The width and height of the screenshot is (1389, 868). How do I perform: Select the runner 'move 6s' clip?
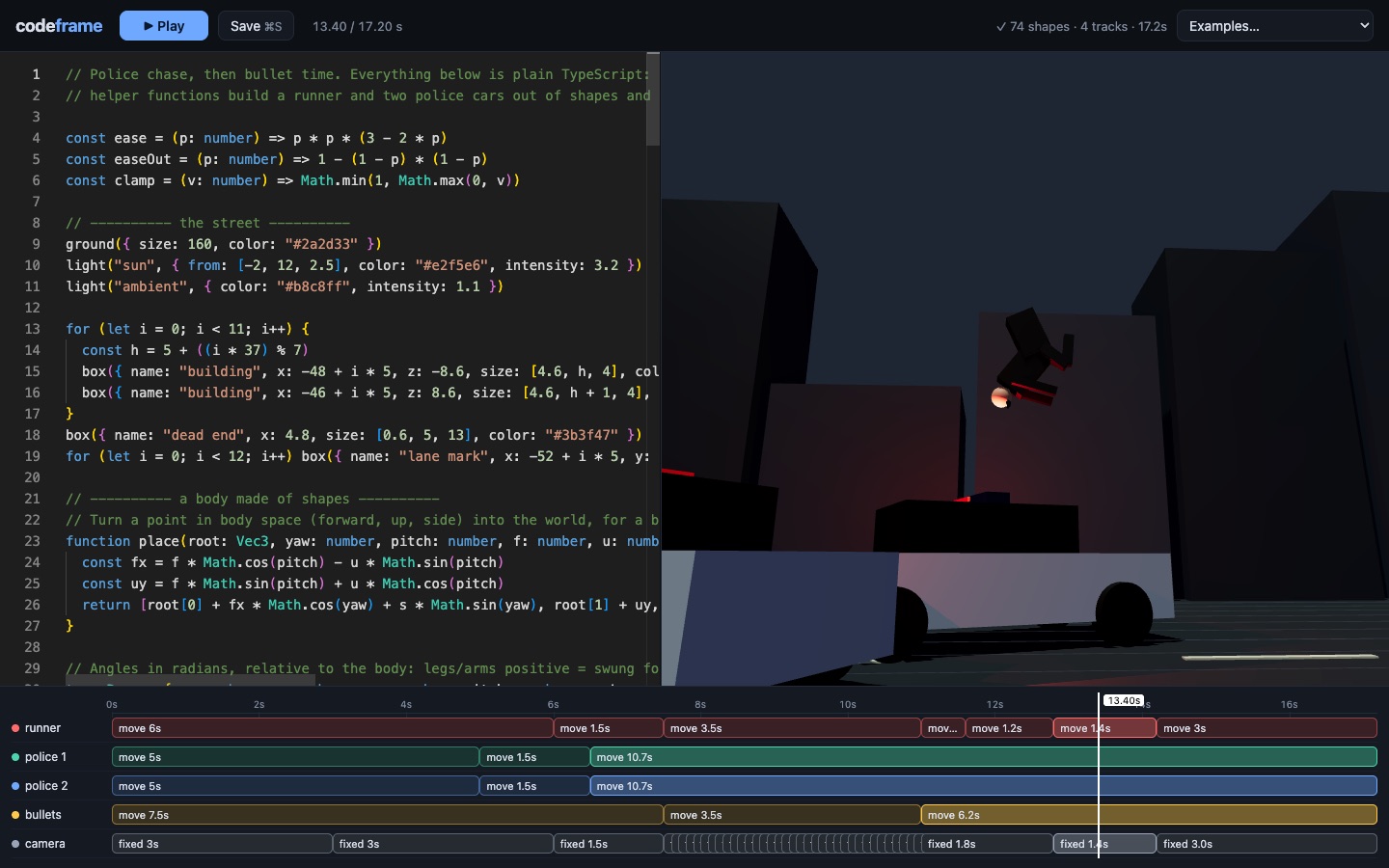(332, 728)
